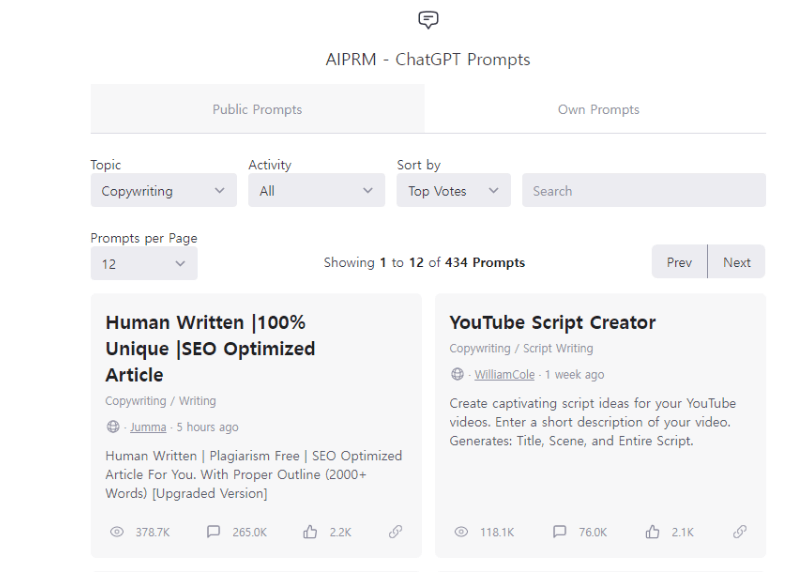Open the Activity dropdown showing All
The width and height of the screenshot is (789, 578).
[x=317, y=191]
